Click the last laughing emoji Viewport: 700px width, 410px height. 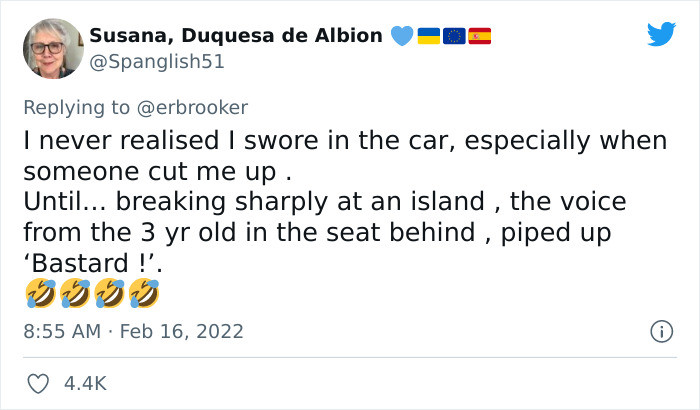click(x=144, y=295)
